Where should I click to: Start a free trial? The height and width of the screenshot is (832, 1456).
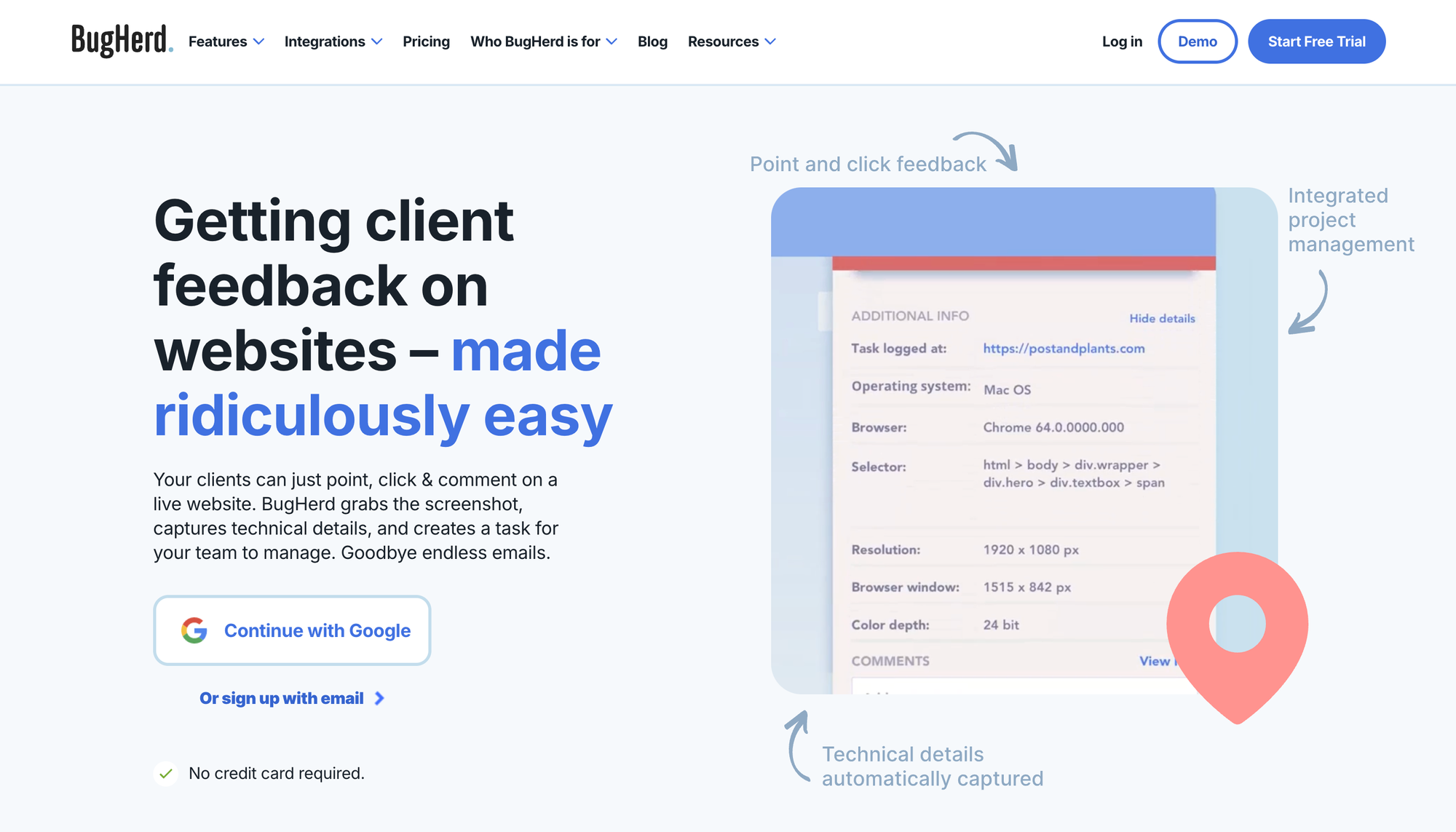[x=1316, y=41]
